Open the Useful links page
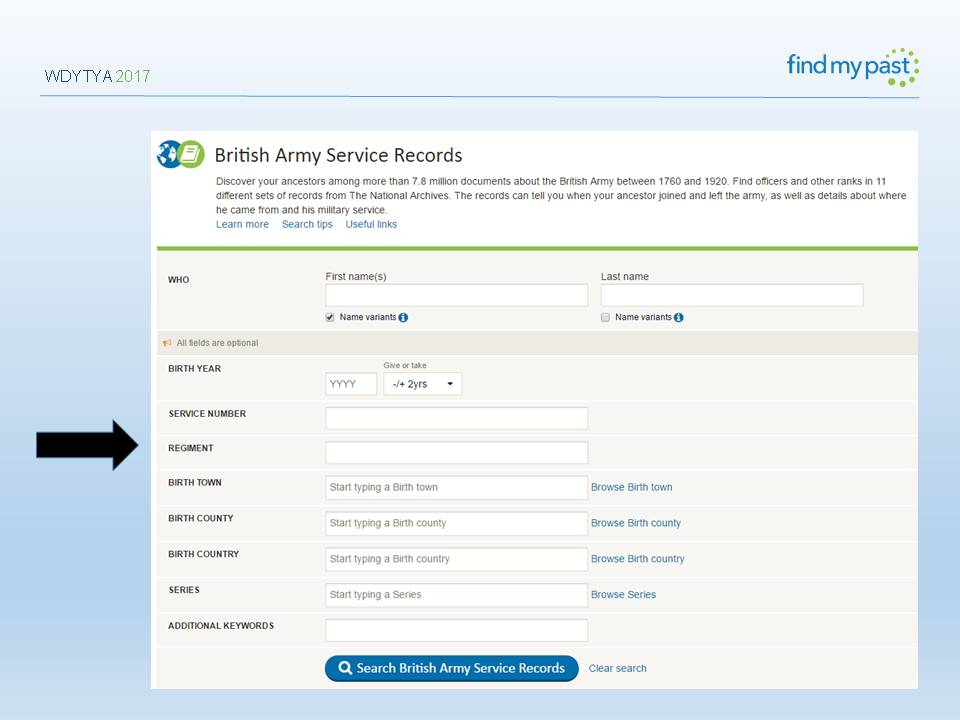This screenshot has height=720, width=960. point(371,224)
